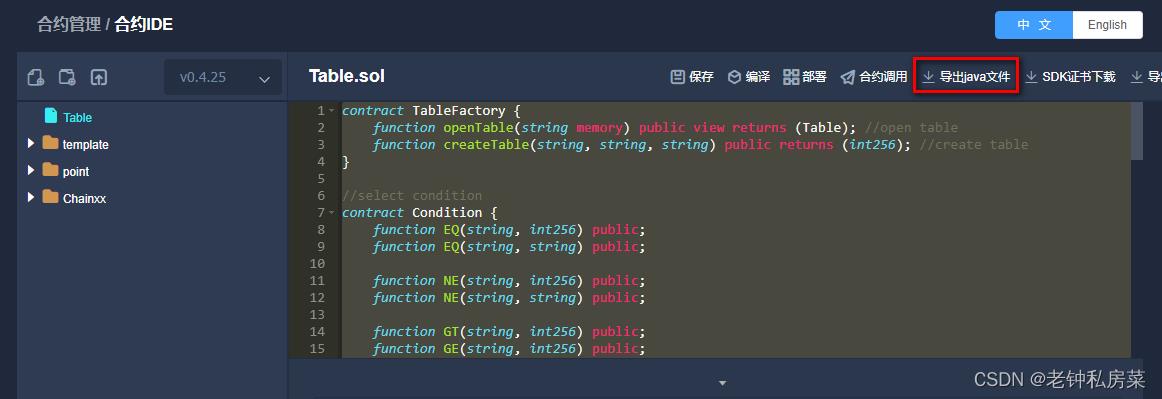The width and height of the screenshot is (1162, 399).
Task: Save the contract with 保存
Action: tap(692, 76)
